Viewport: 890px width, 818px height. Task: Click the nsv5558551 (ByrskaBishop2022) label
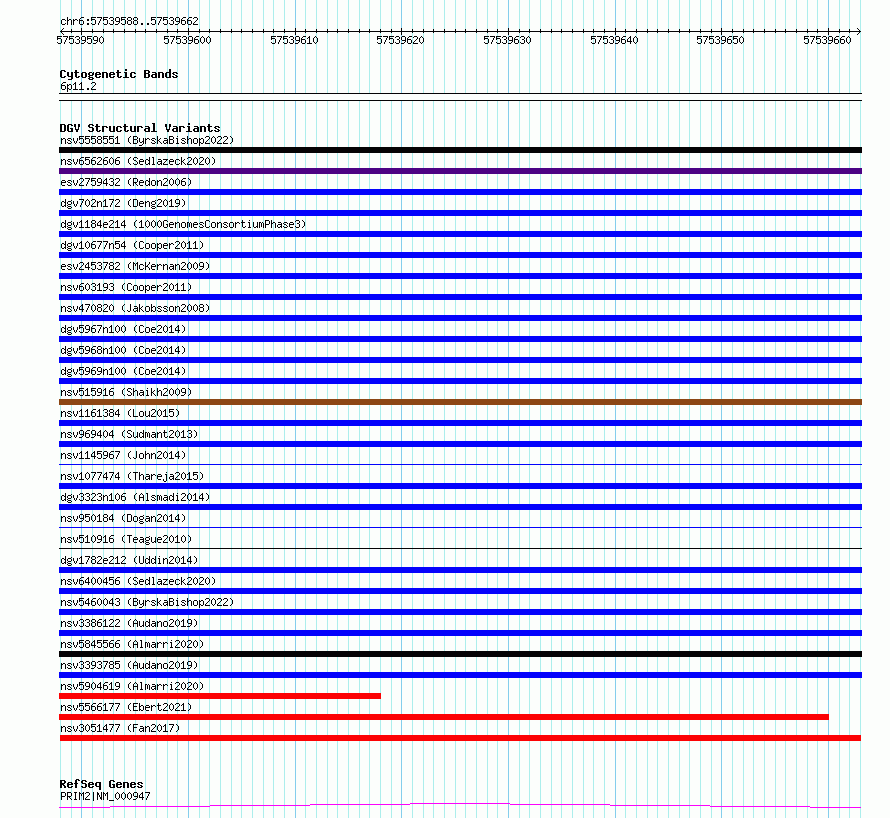point(147,140)
